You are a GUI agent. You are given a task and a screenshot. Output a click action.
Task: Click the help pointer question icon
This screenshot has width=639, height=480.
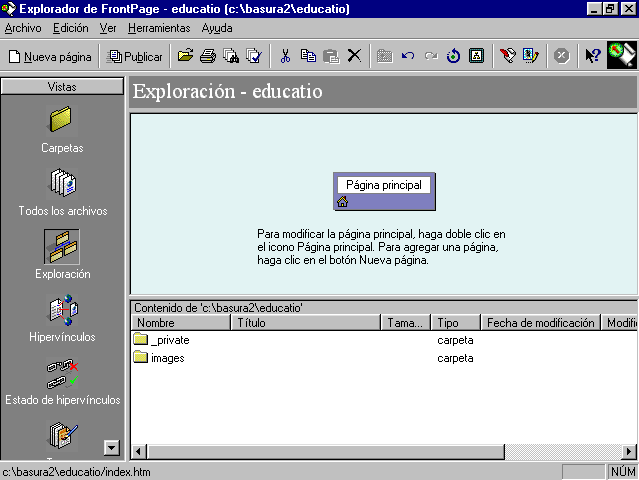tap(593, 56)
